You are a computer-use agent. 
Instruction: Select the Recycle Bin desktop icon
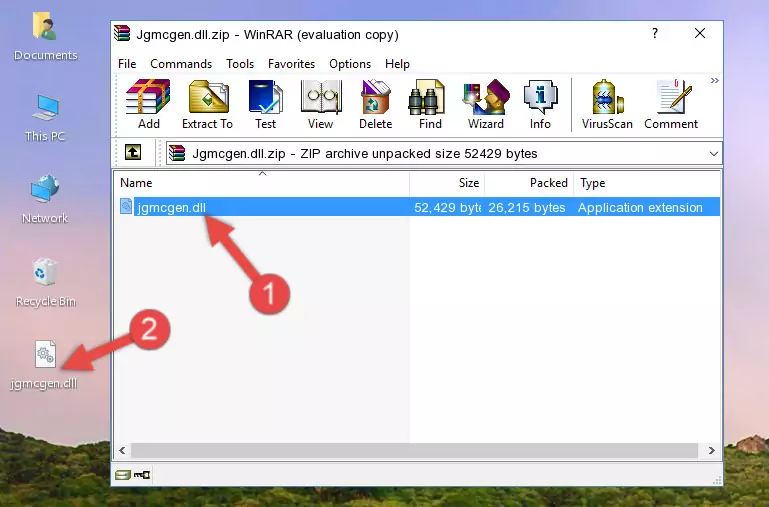pos(45,283)
